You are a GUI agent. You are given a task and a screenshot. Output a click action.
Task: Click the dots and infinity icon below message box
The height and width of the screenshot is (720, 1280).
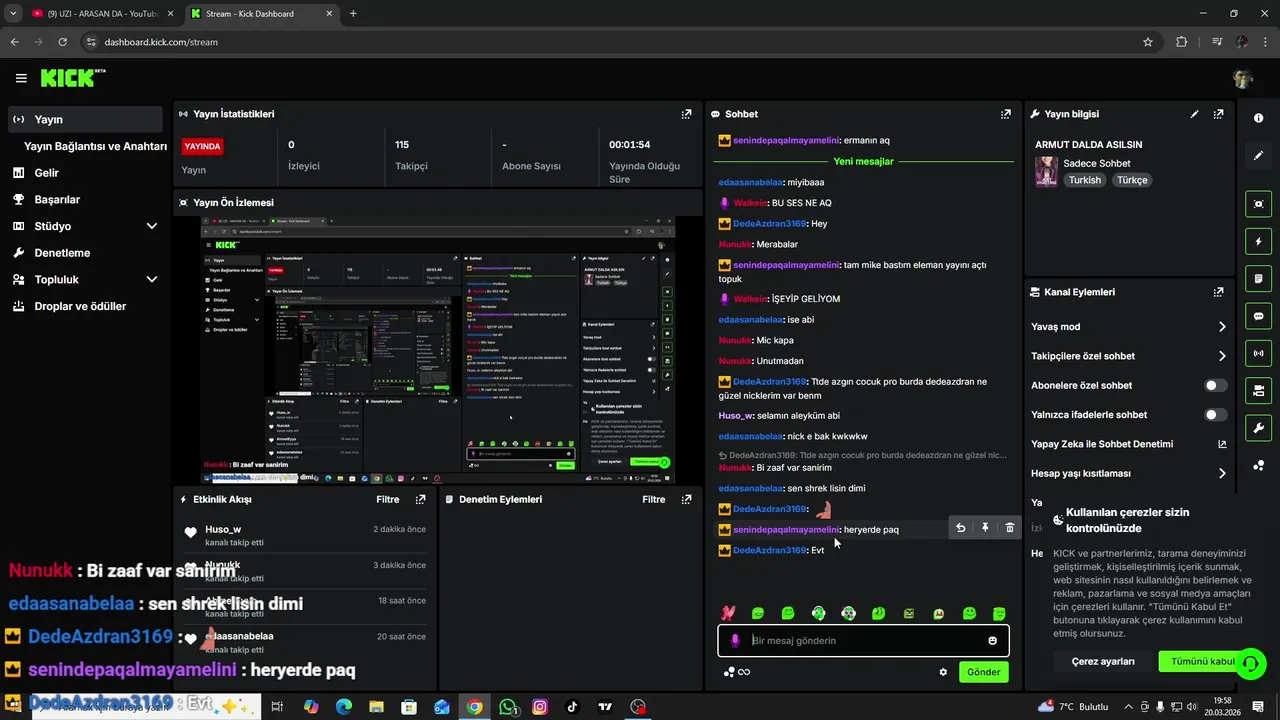coord(737,672)
